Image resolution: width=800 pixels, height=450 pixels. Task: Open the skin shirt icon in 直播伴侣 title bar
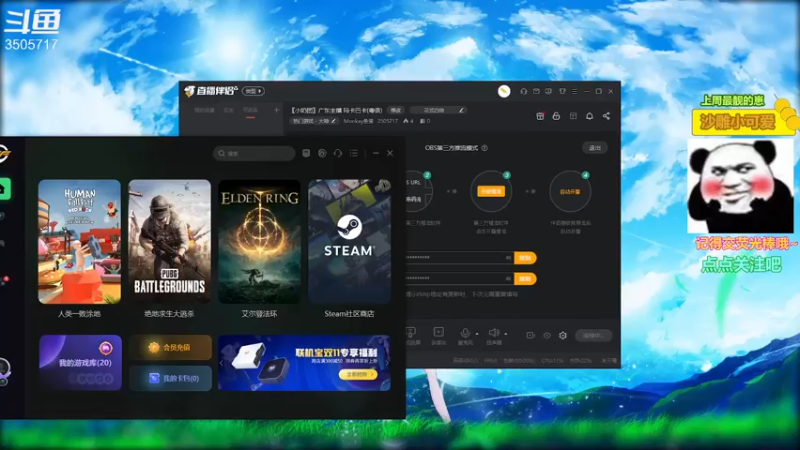pyautogui.click(x=562, y=91)
